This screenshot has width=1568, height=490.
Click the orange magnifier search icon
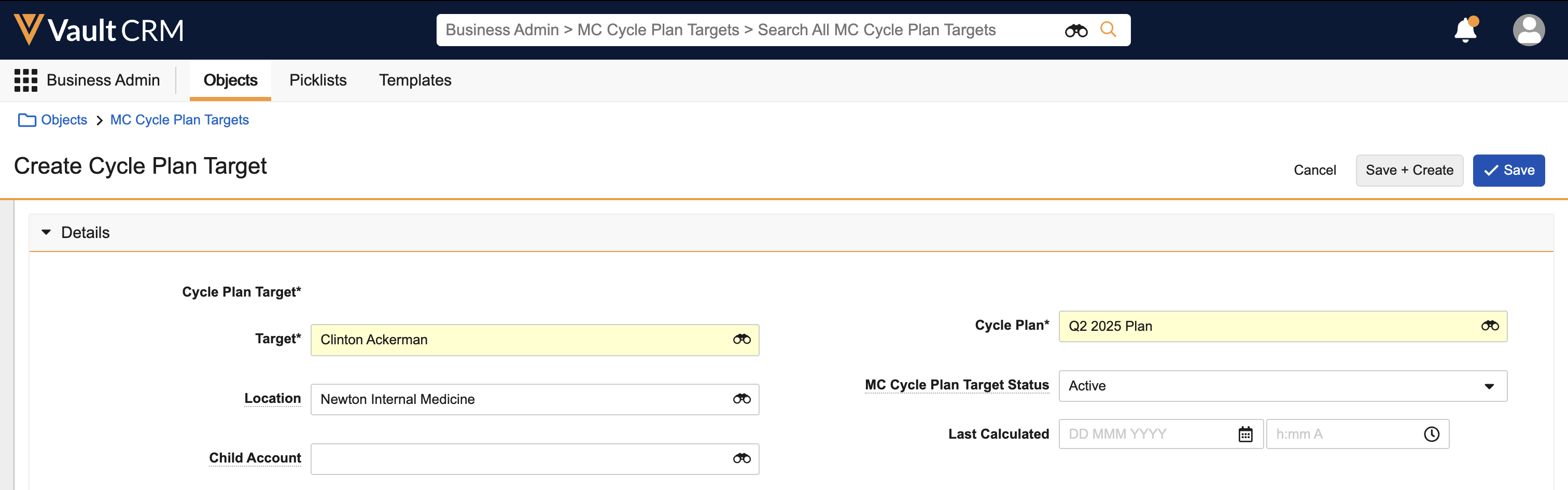(x=1108, y=29)
